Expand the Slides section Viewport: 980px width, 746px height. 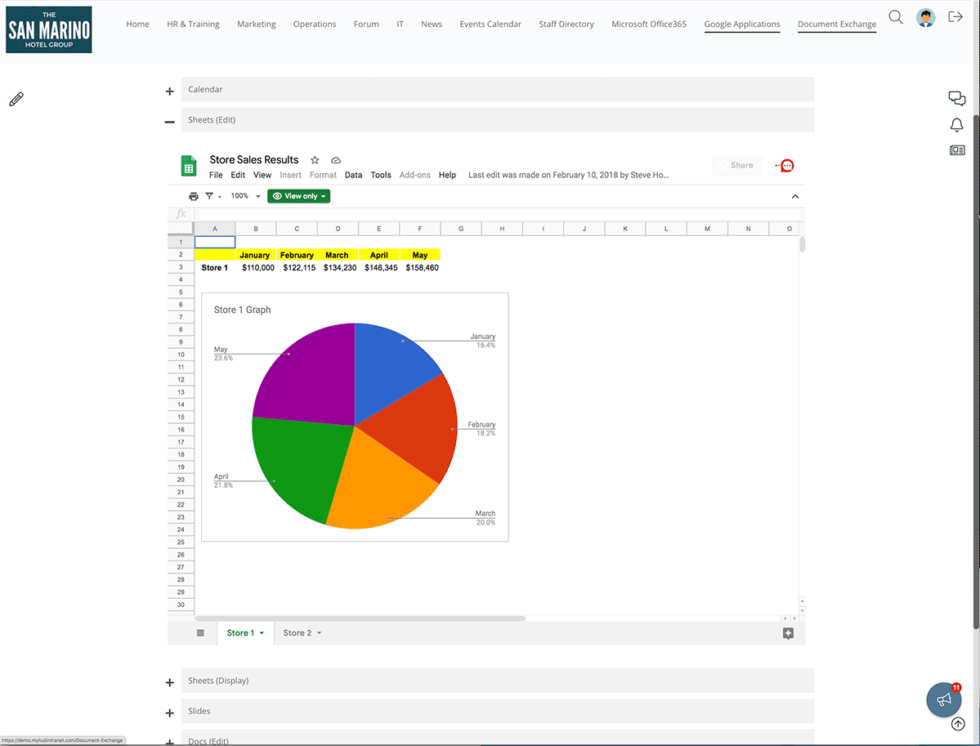pyautogui.click(x=169, y=712)
